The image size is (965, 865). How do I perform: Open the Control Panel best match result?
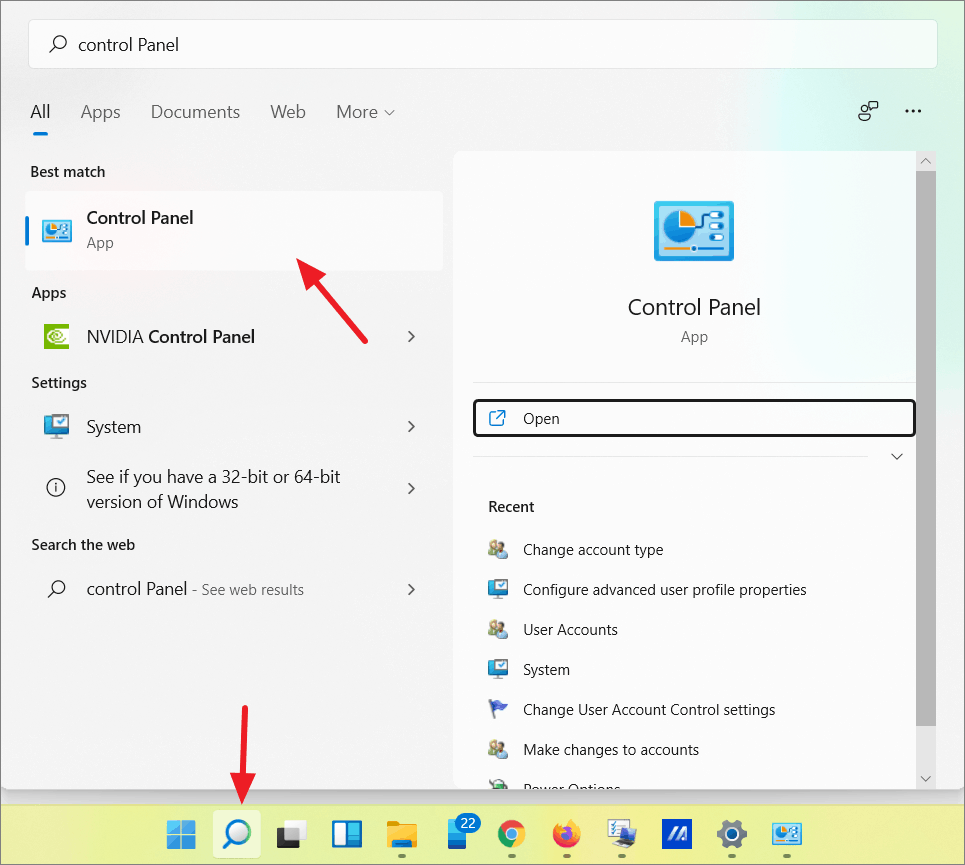pos(234,231)
